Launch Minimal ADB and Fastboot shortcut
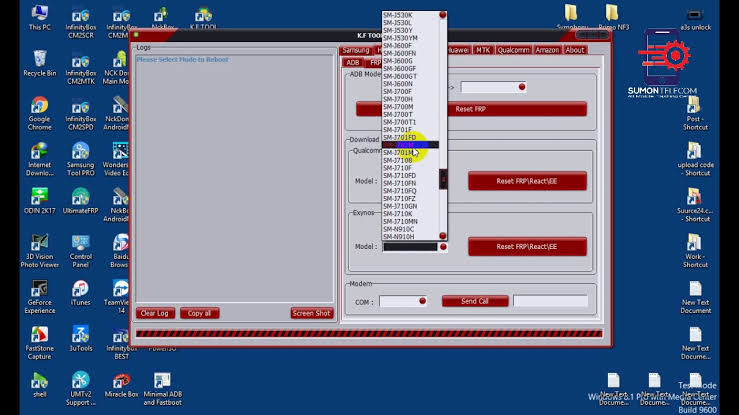Image resolution: width=739 pixels, height=415 pixels. 163,389
